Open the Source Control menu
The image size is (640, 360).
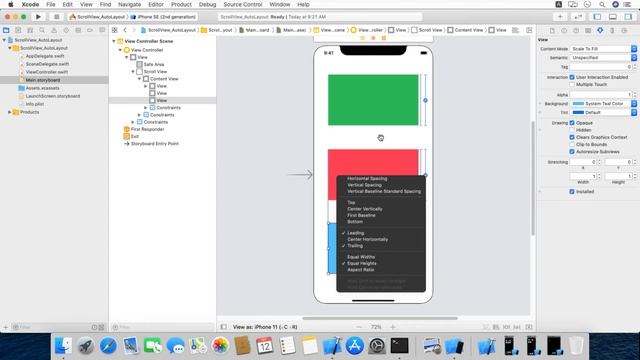tap(243, 4)
